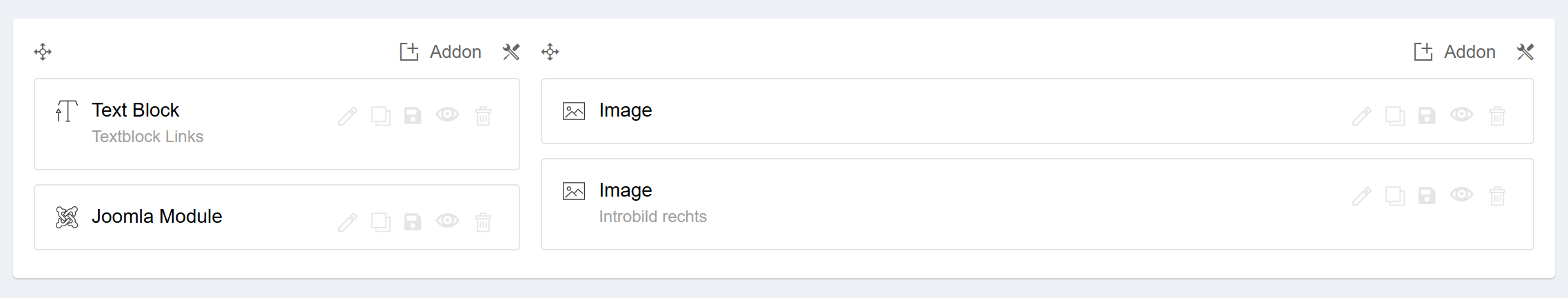Duplicate the Text Block addon

(380, 116)
